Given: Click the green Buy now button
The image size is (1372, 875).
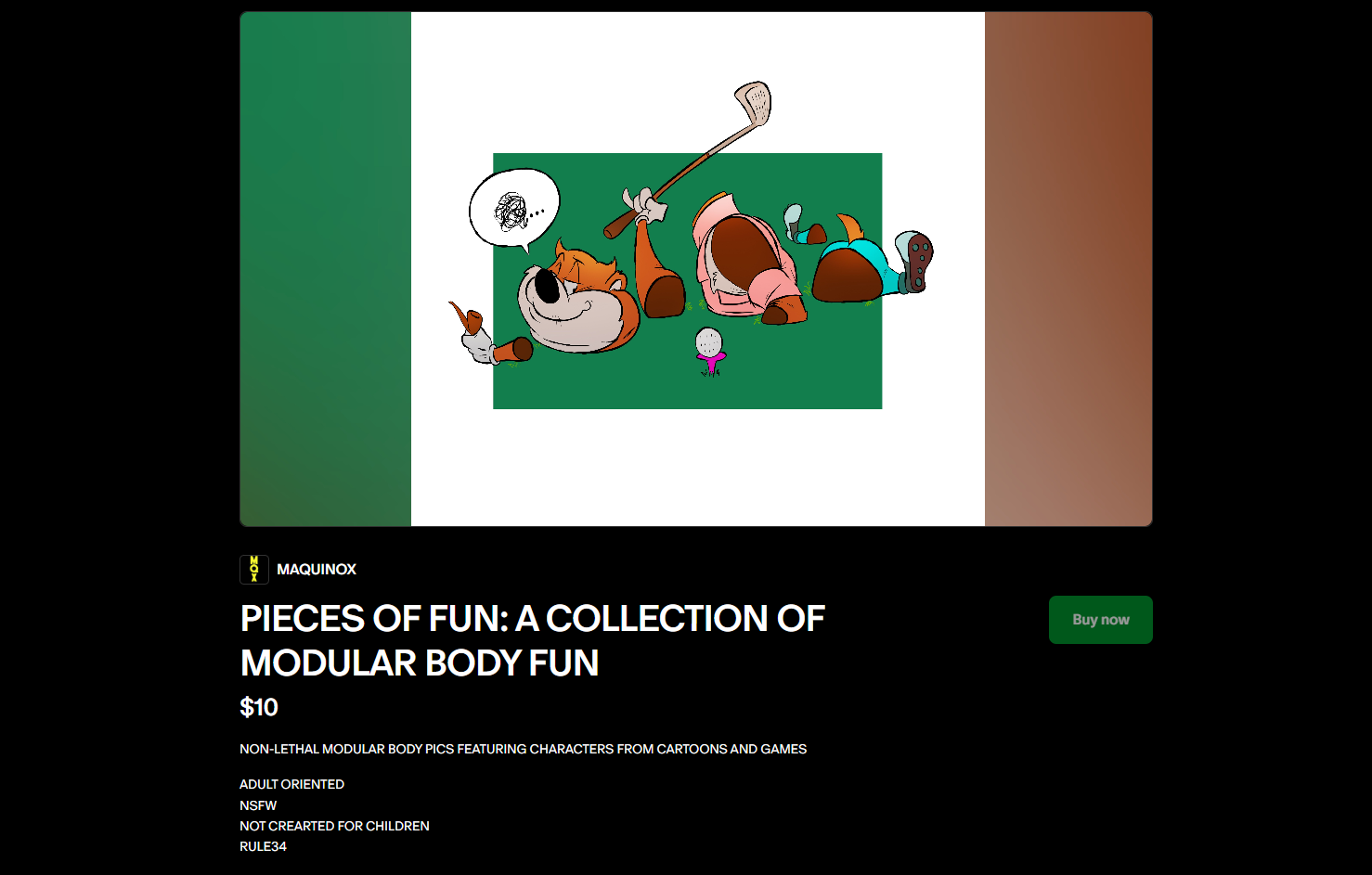Looking at the screenshot, I should coord(1101,620).
